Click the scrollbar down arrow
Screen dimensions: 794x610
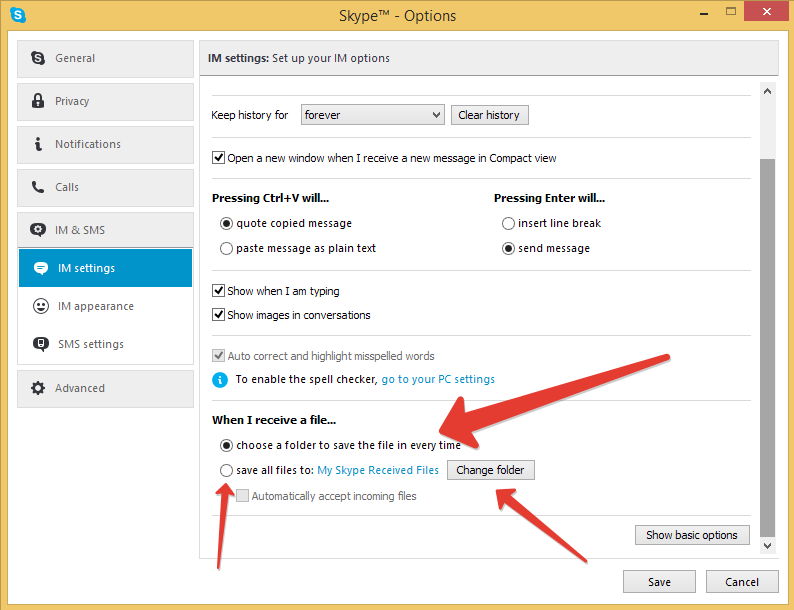tap(768, 546)
